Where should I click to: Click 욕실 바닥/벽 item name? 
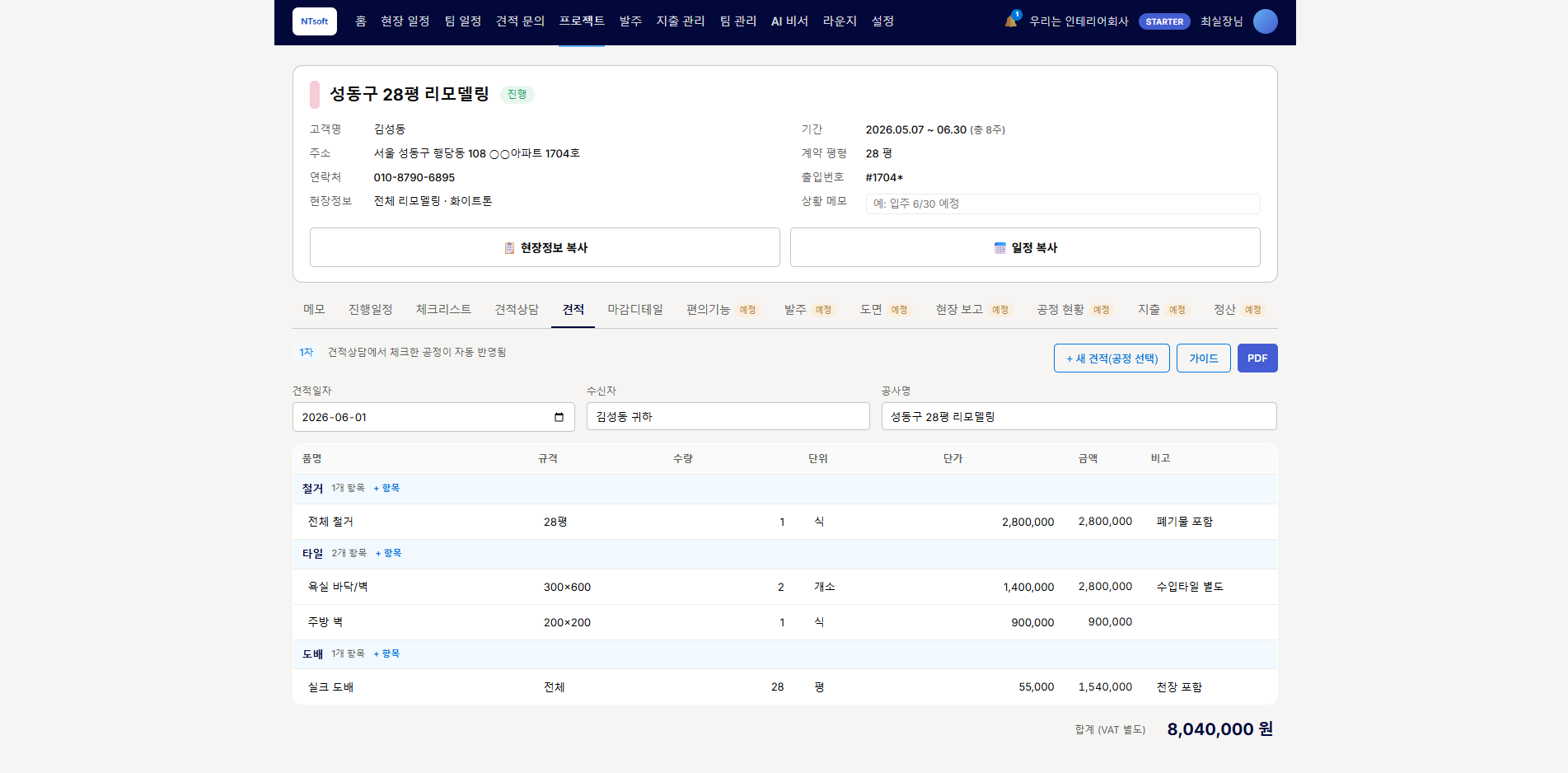(x=338, y=587)
